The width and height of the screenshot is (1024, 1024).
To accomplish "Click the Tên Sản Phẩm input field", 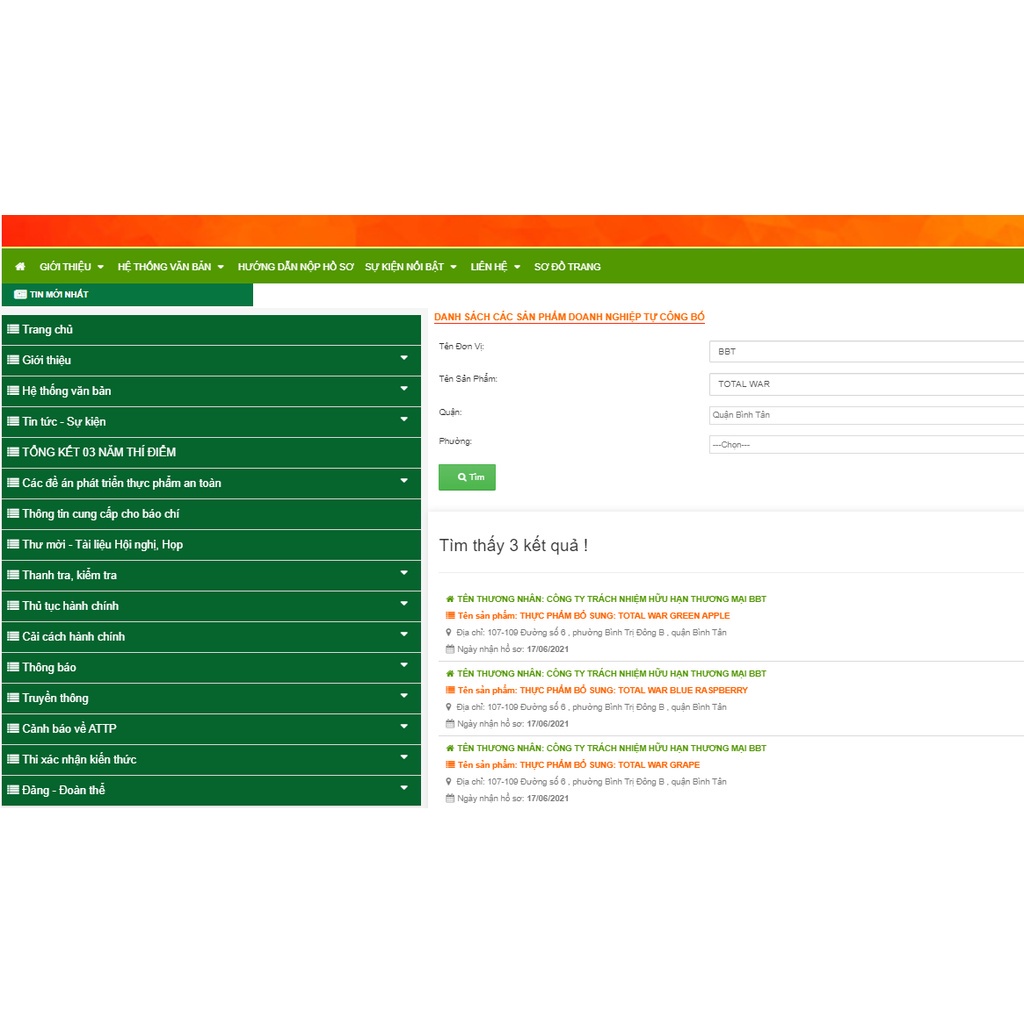I will coord(865,384).
